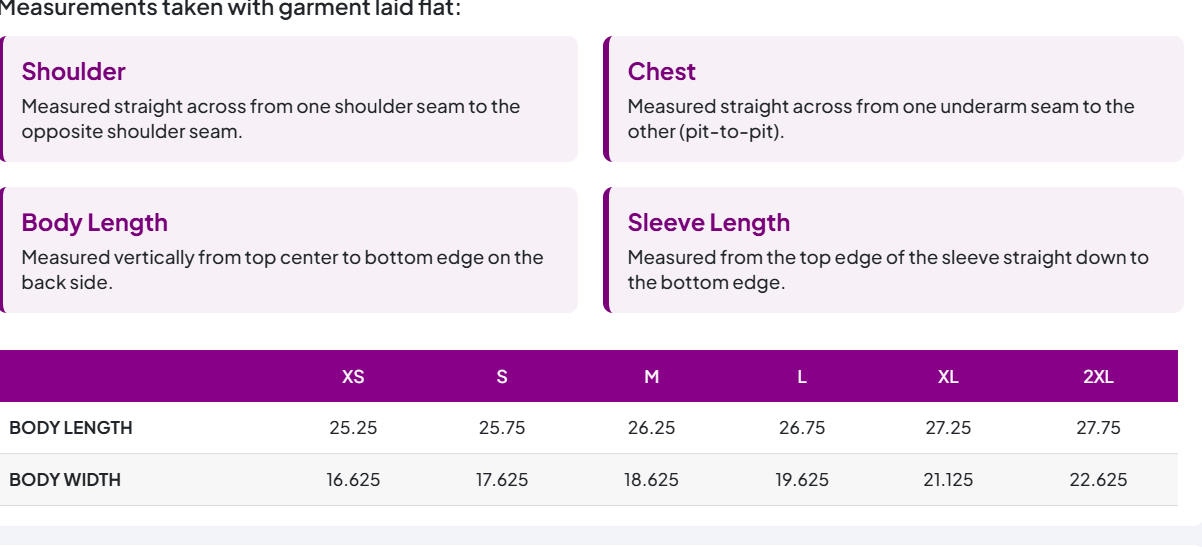Select the 19.625 value for size L
1202x547 pixels.
(x=802, y=480)
